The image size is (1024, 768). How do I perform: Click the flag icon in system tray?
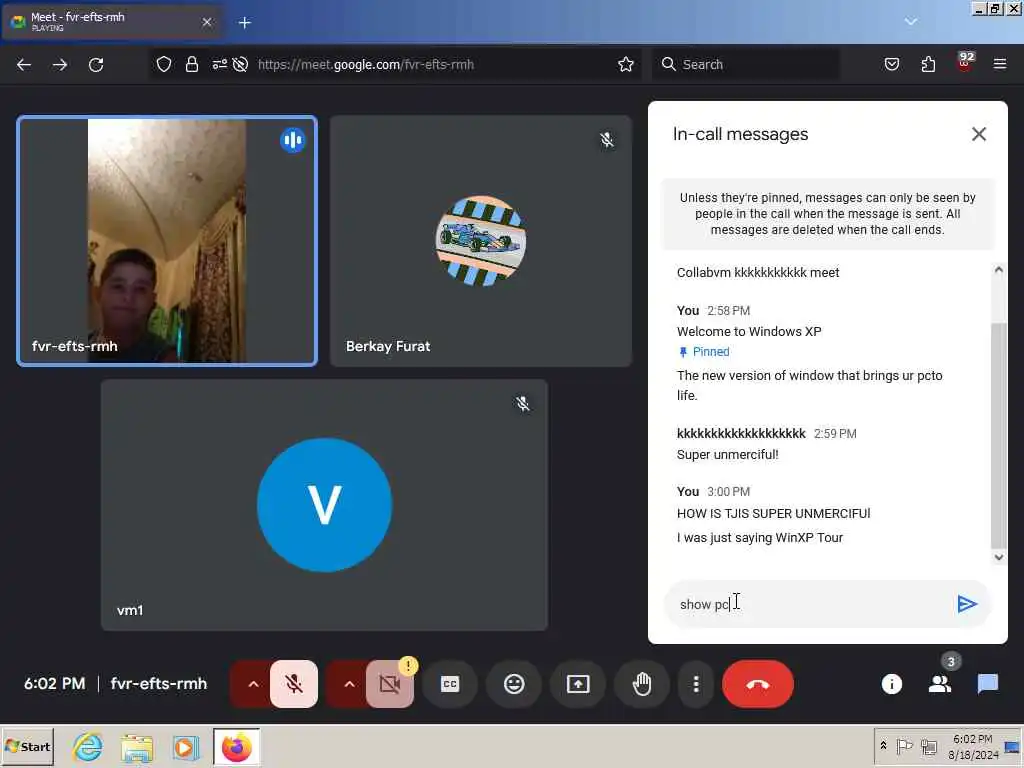click(x=904, y=746)
